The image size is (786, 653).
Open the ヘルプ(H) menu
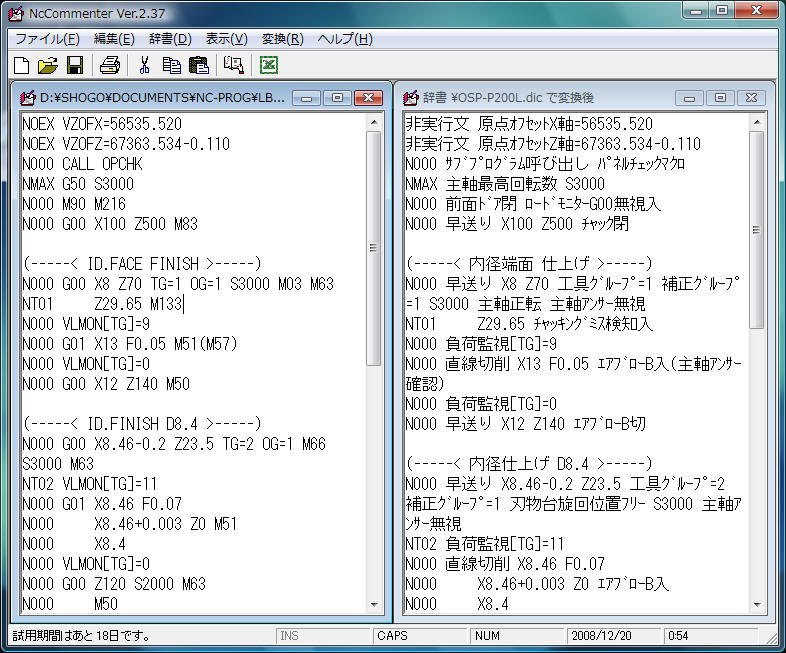345,39
